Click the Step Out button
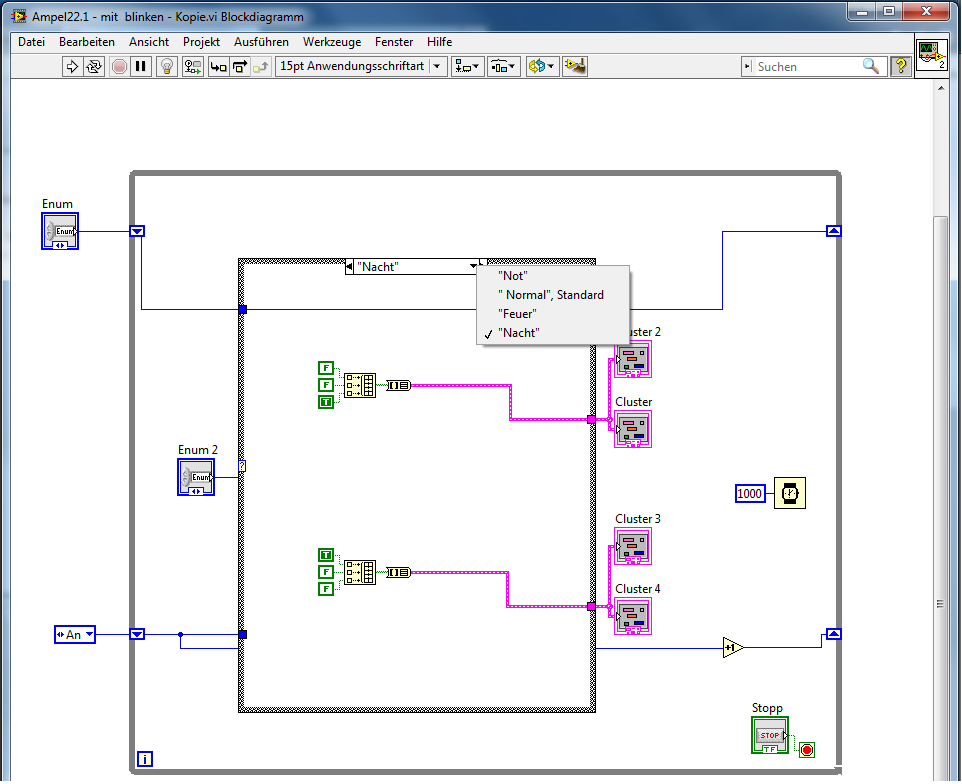 pyautogui.click(x=261, y=66)
